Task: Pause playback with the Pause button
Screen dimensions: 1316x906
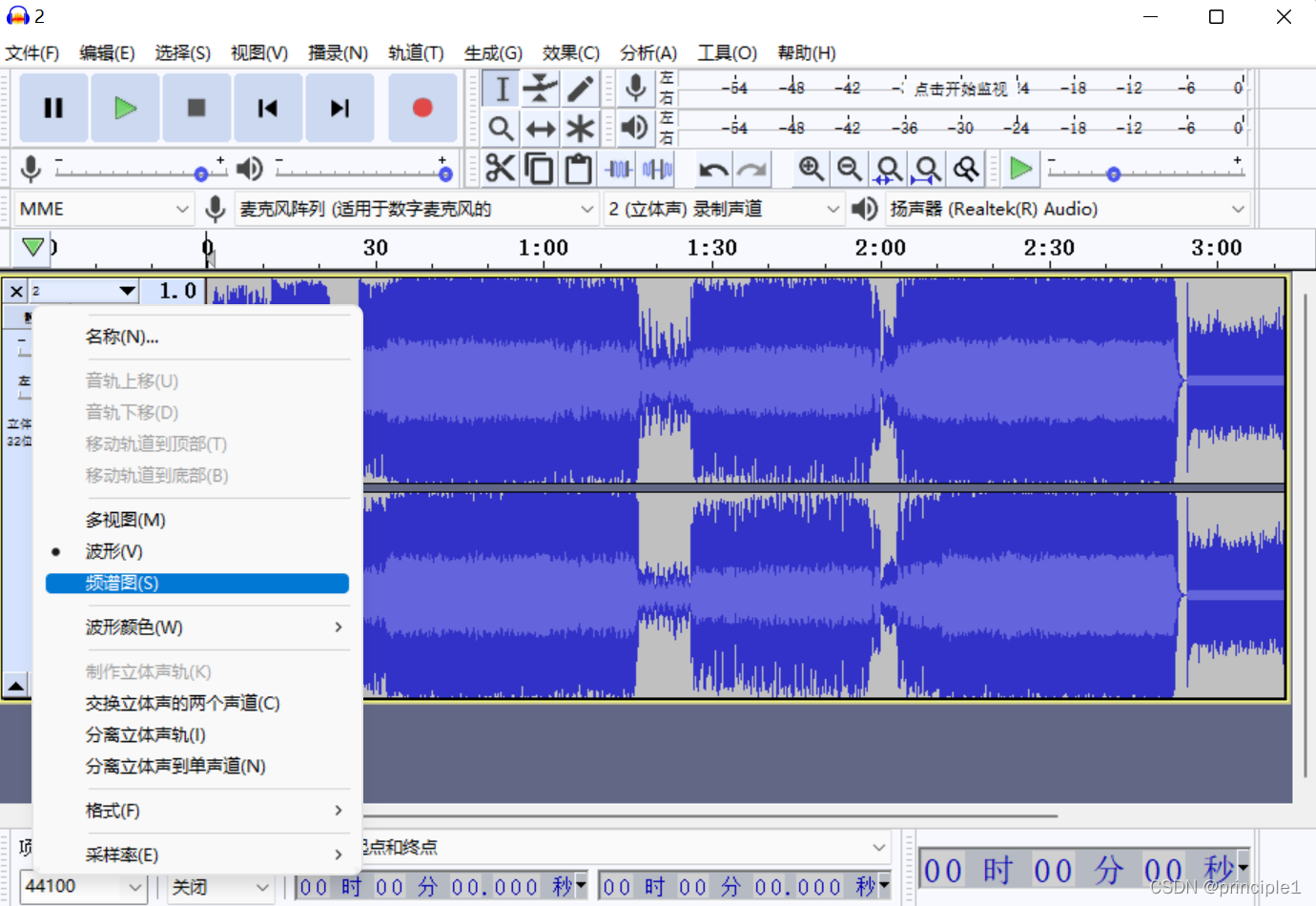Action: pos(53,108)
